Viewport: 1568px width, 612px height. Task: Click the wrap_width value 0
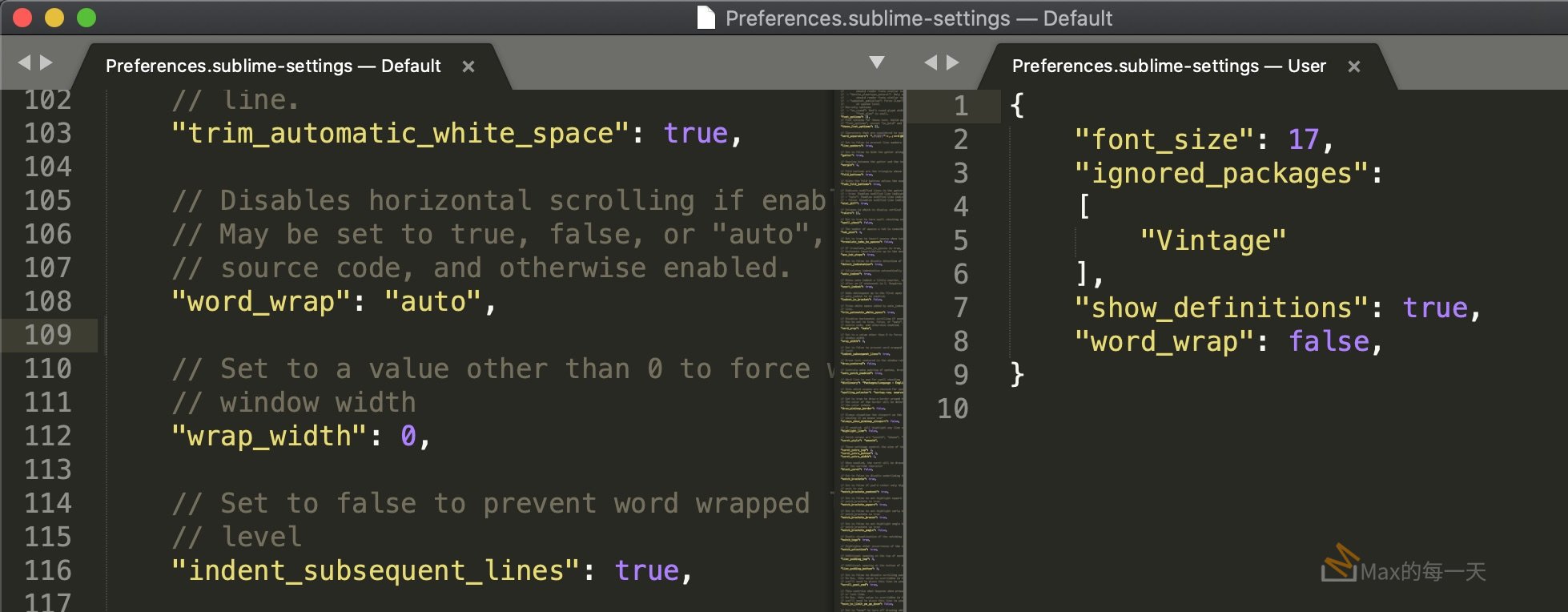[x=408, y=437]
